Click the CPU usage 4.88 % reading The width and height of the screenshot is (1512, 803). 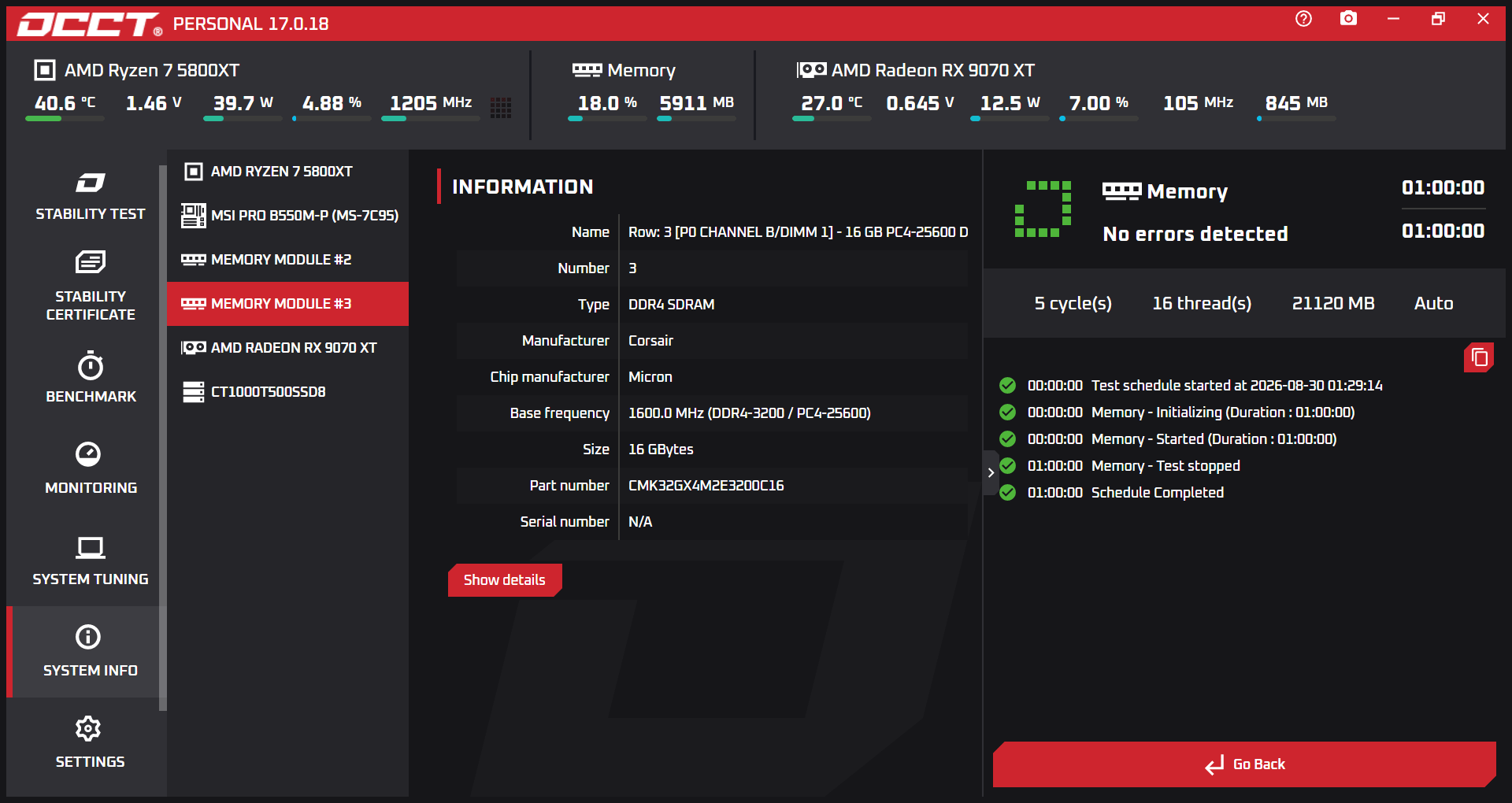332,103
